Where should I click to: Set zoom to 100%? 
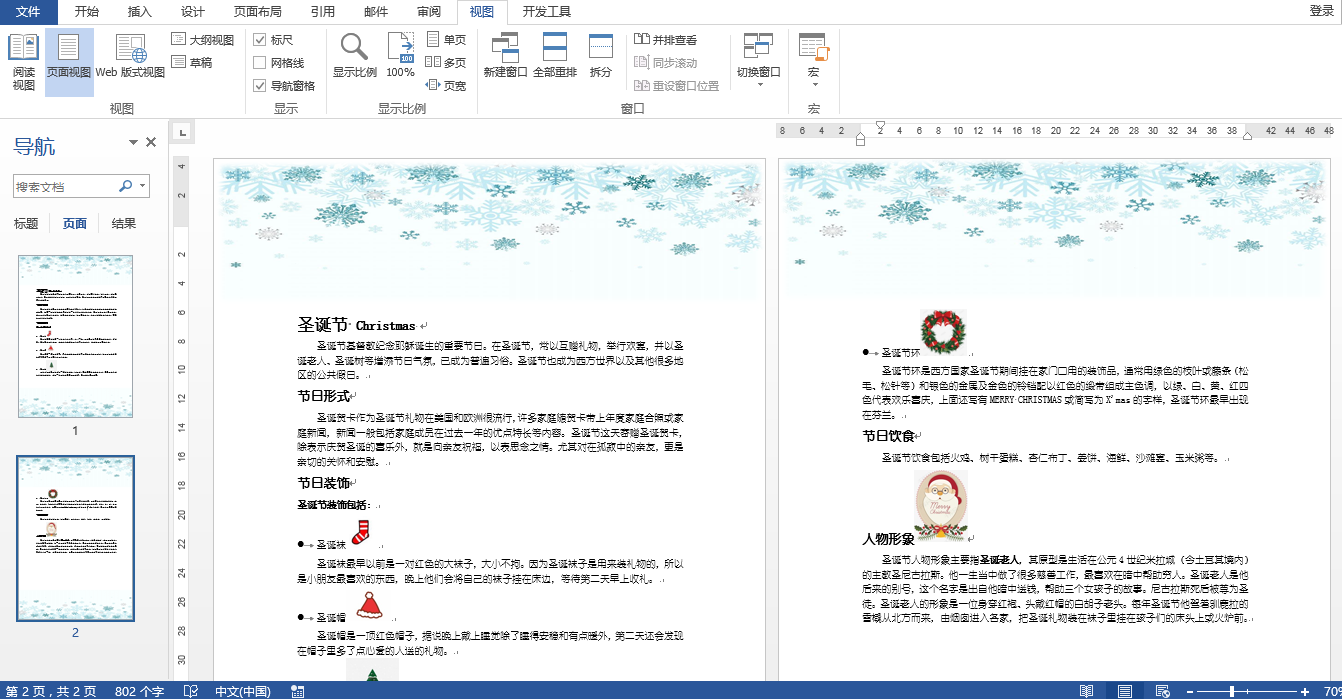click(x=401, y=56)
